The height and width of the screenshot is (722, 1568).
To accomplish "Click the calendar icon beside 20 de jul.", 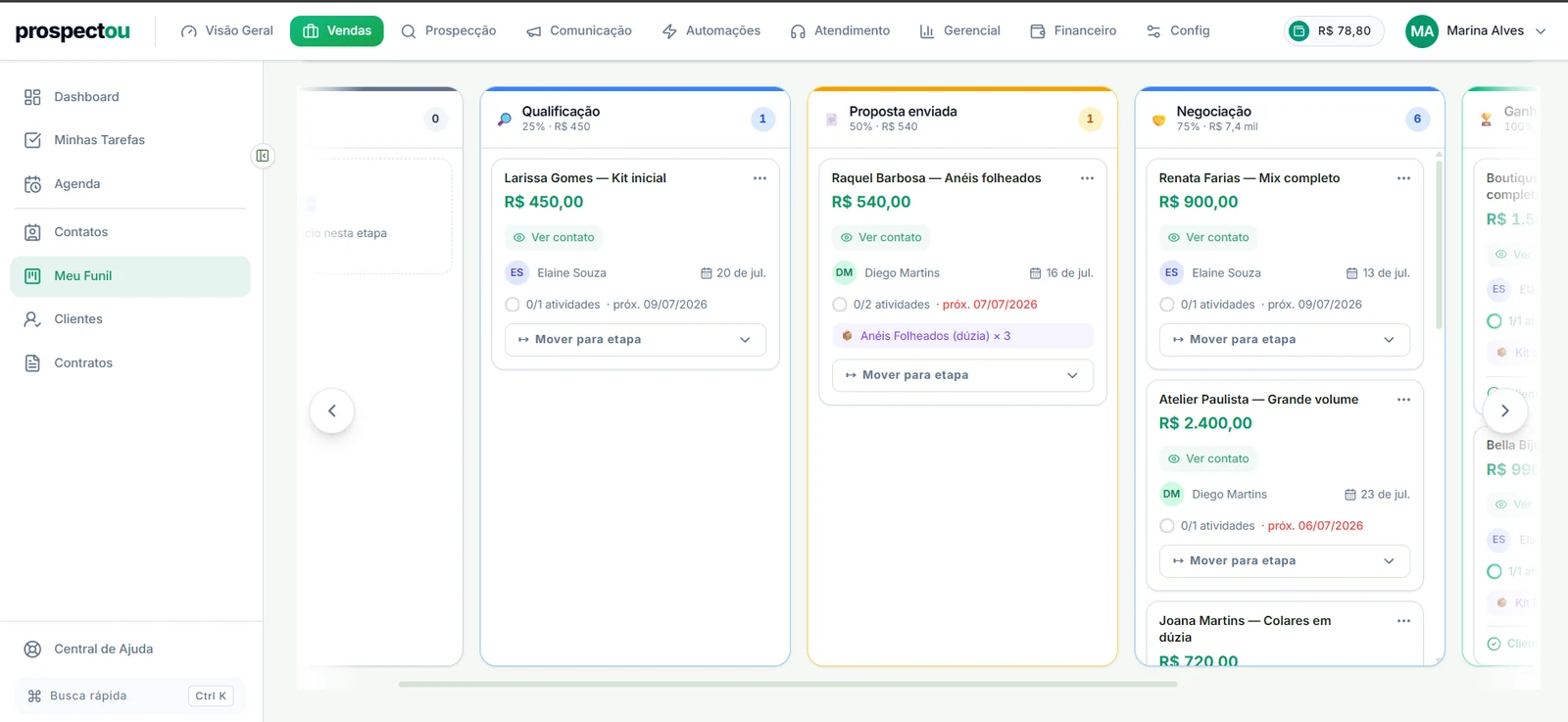I will (707, 273).
